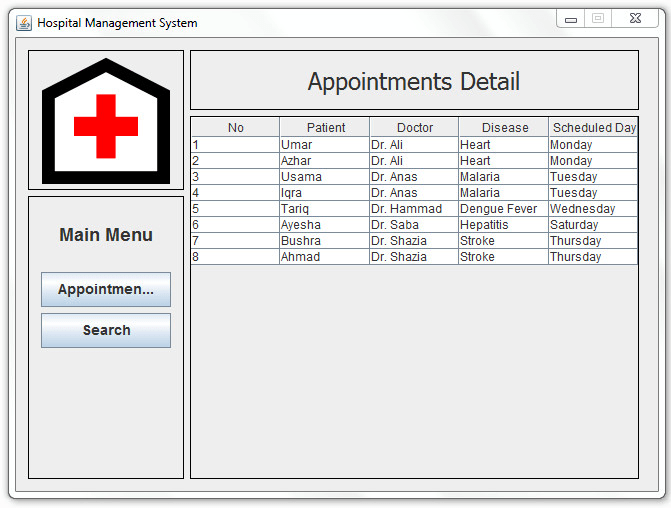Click Dr. Ali in Azhar's row
This screenshot has height=508, width=671.
(414, 160)
